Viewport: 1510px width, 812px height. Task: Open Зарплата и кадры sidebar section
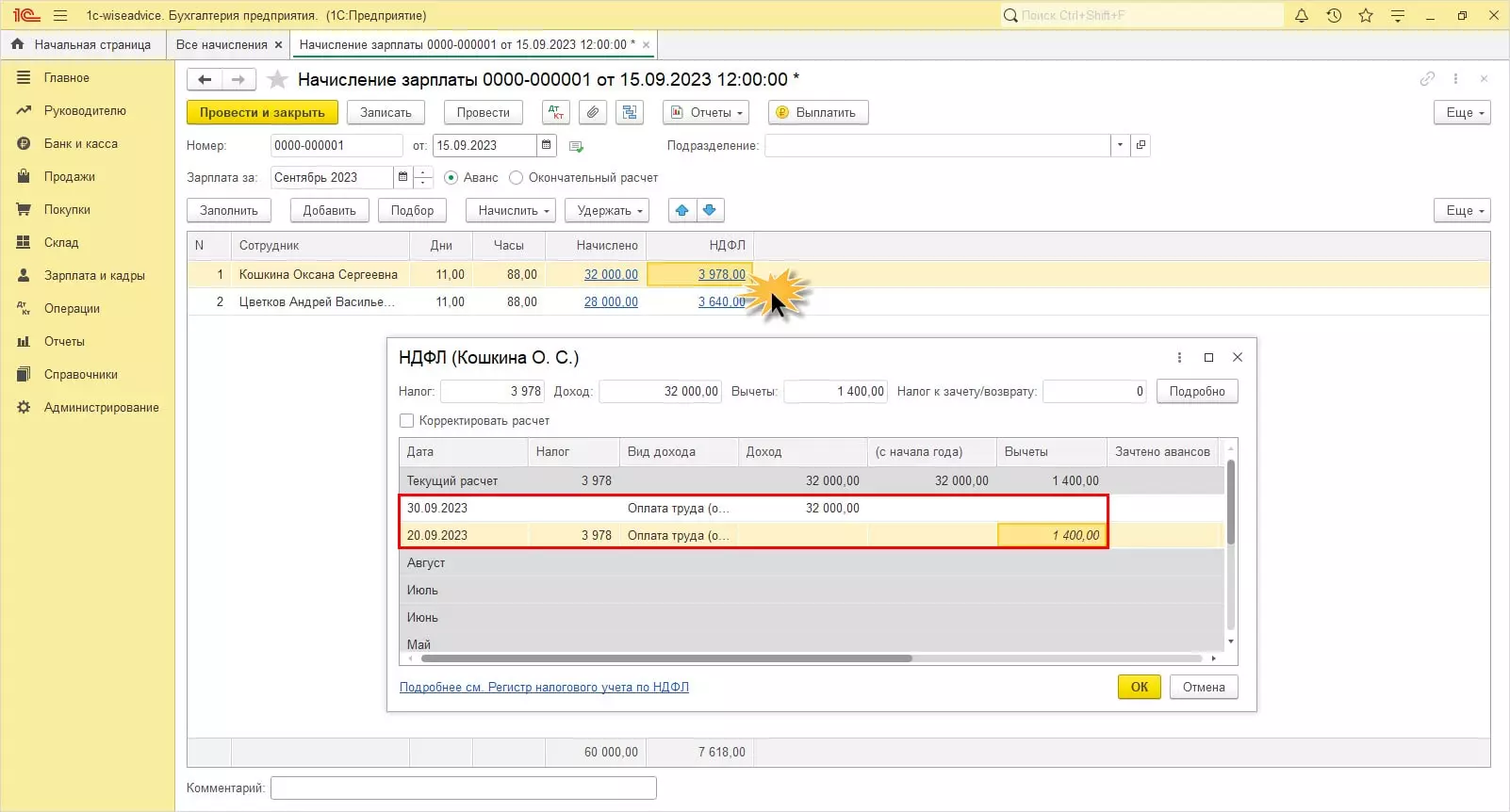coord(94,275)
